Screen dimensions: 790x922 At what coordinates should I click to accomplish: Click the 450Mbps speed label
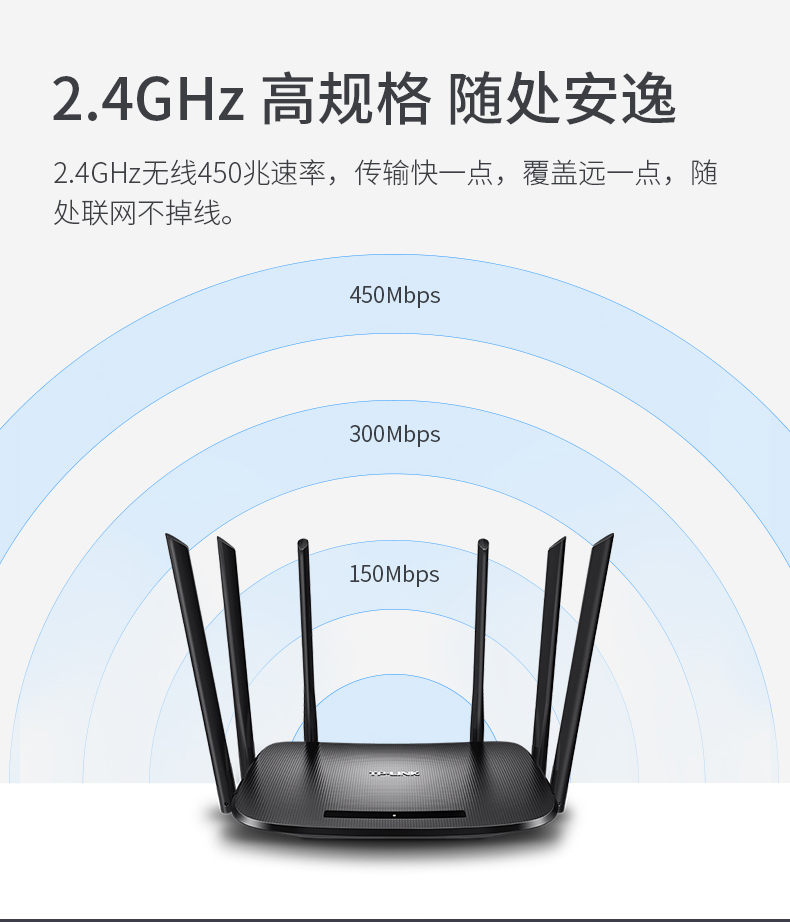click(394, 295)
